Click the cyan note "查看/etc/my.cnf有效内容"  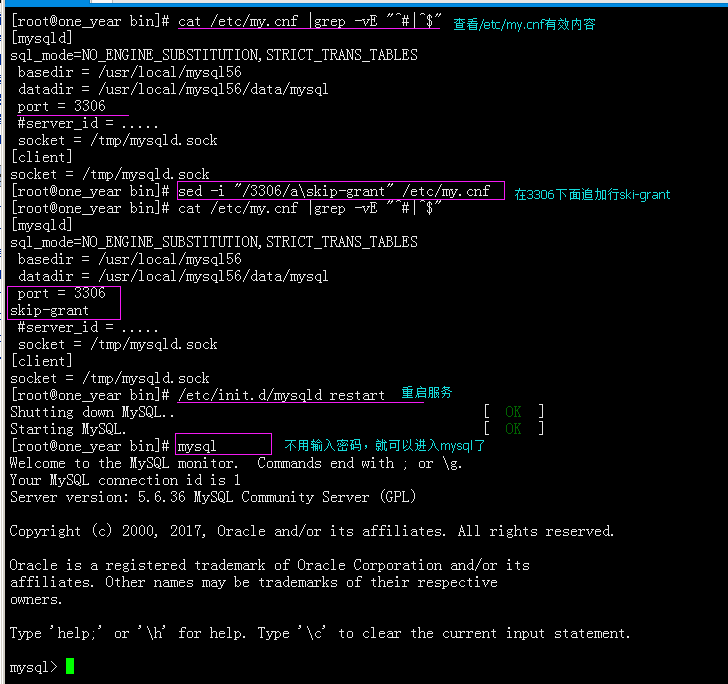point(524,24)
